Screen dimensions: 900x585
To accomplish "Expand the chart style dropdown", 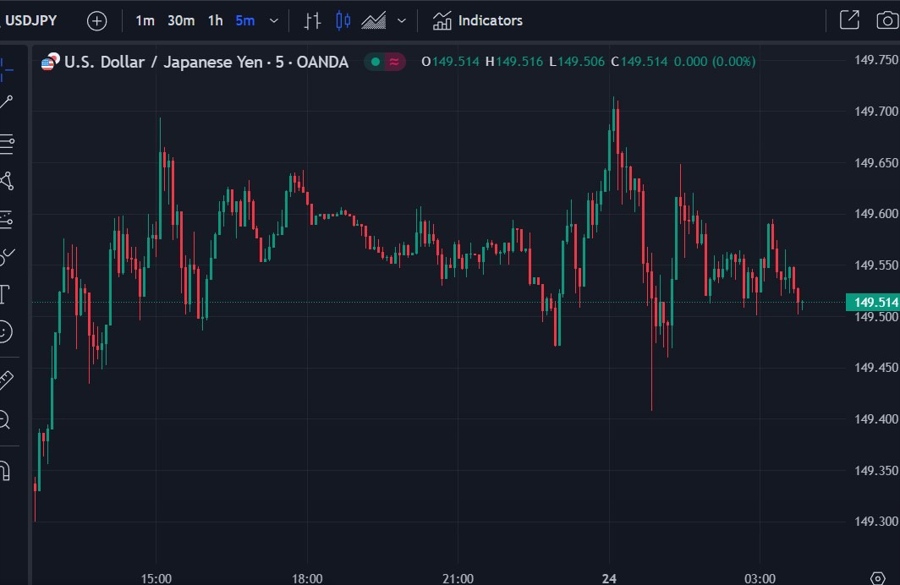I will click(x=402, y=21).
